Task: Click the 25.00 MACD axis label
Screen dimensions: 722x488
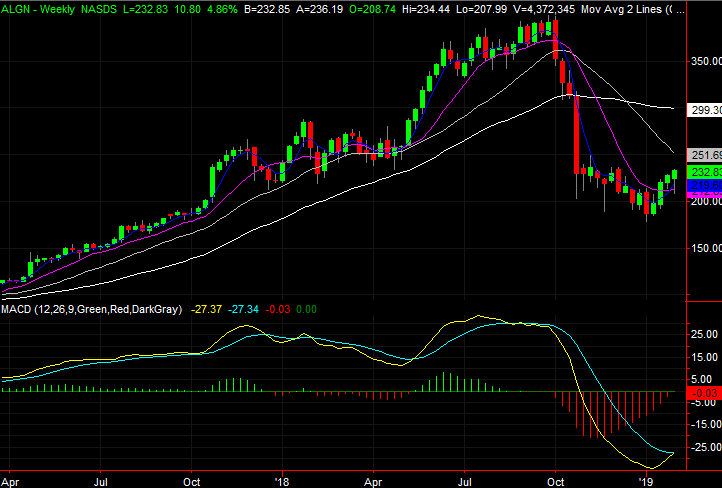Action: click(705, 334)
